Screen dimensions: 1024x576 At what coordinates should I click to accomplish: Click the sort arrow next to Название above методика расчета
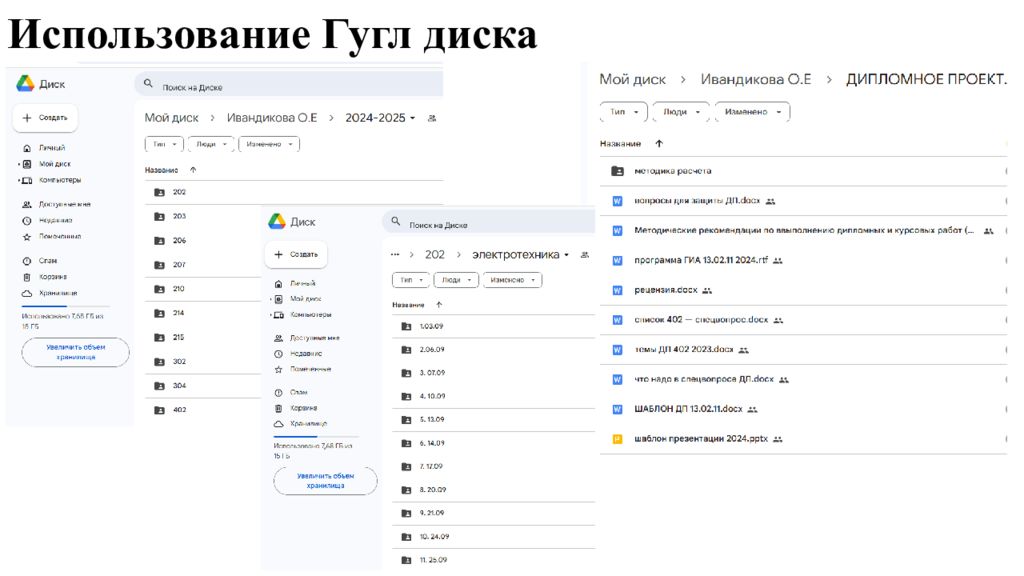click(x=658, y=144)
